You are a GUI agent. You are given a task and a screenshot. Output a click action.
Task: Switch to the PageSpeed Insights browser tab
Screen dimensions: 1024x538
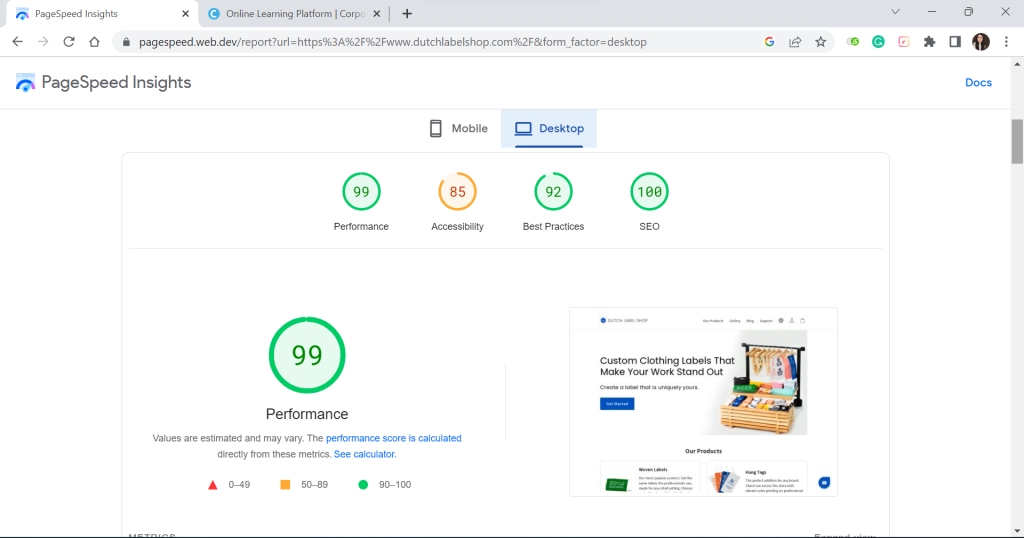pyautogui.click(x=101, y=14)
